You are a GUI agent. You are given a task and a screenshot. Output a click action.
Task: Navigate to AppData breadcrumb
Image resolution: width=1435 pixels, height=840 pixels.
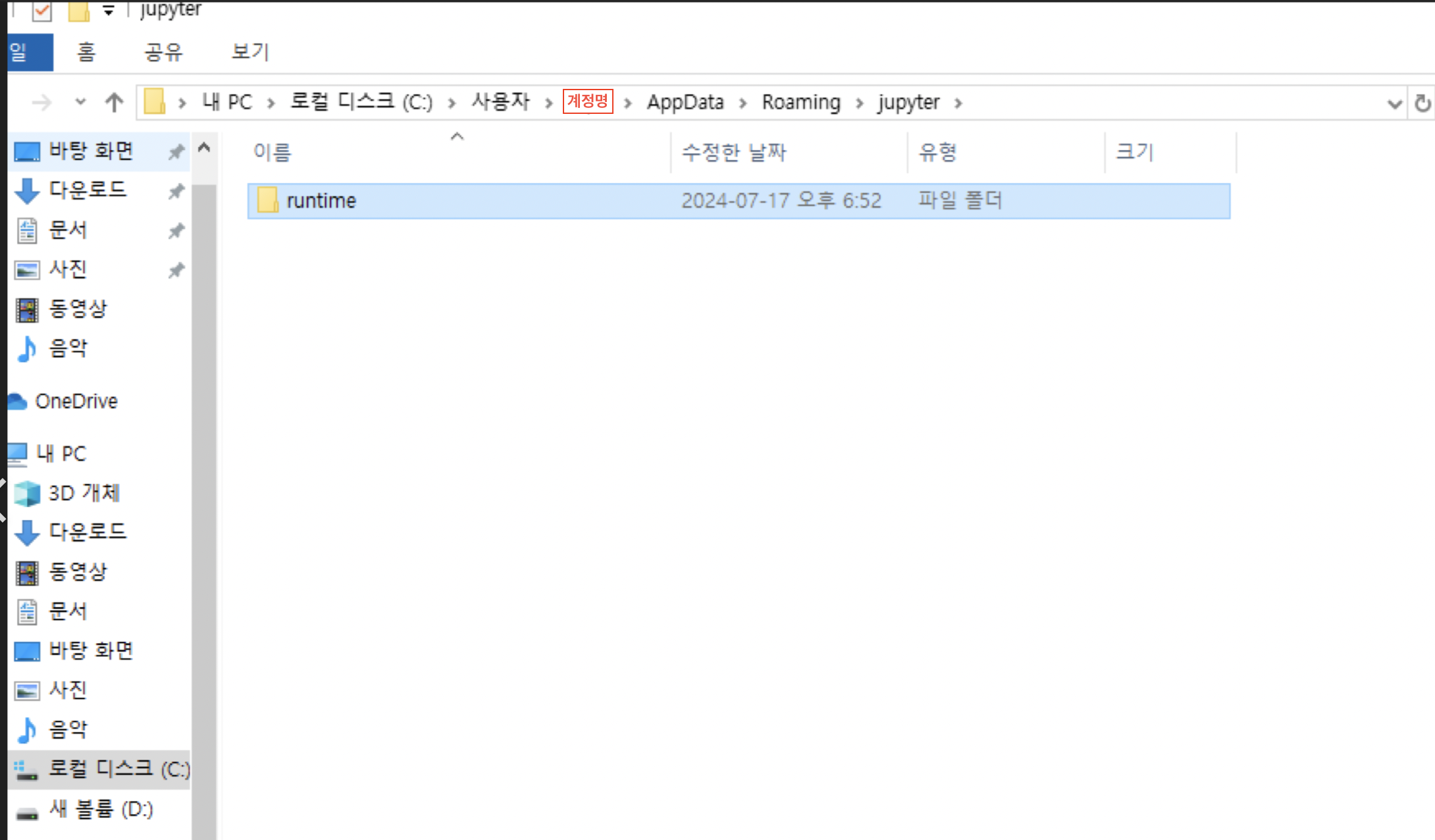[x=685, y=102]
